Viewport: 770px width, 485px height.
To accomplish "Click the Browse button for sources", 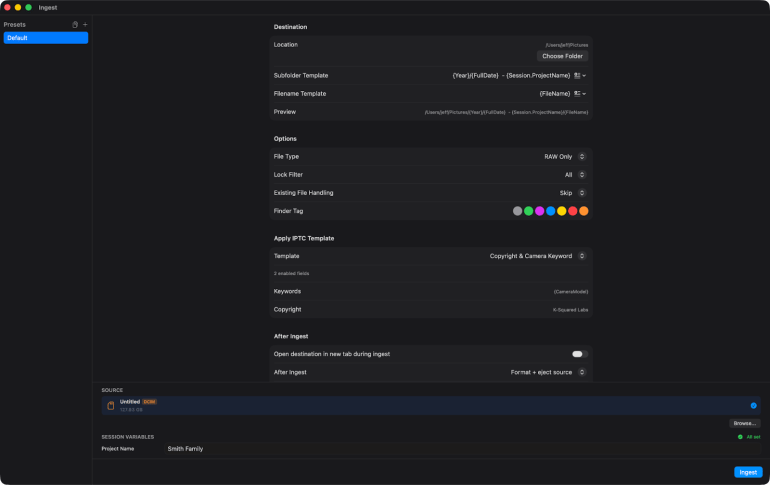I will point(744,423).
